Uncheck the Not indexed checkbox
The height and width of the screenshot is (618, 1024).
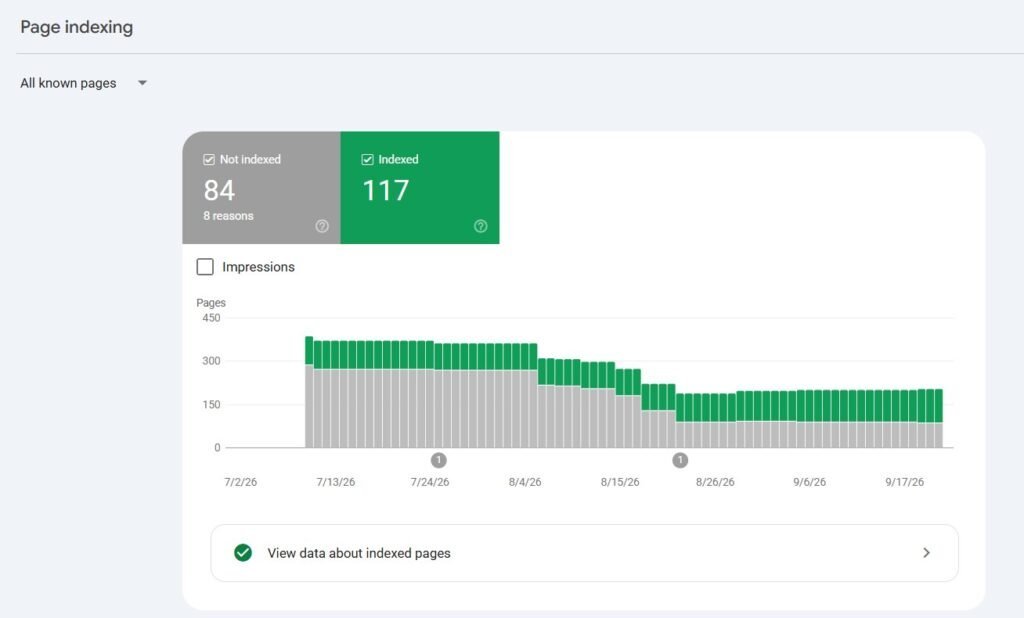coord(209,159)
